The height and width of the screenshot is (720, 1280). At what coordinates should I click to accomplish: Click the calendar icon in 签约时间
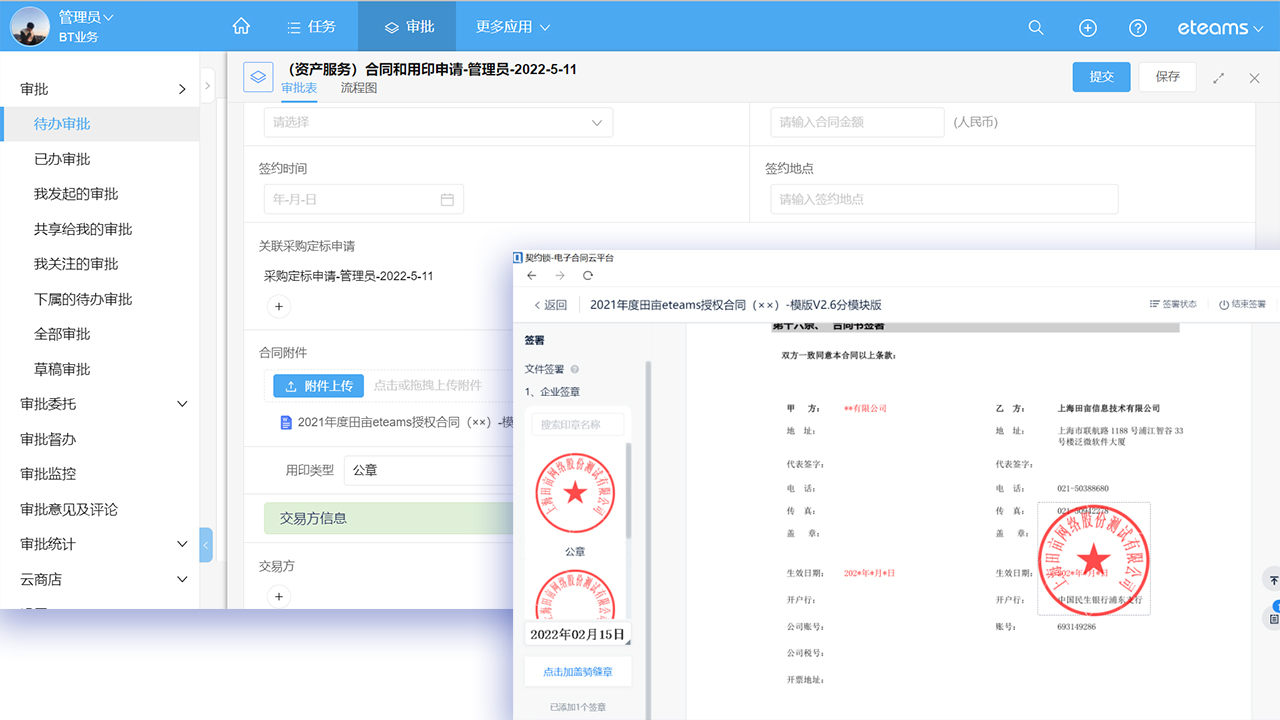pos(447,199)
